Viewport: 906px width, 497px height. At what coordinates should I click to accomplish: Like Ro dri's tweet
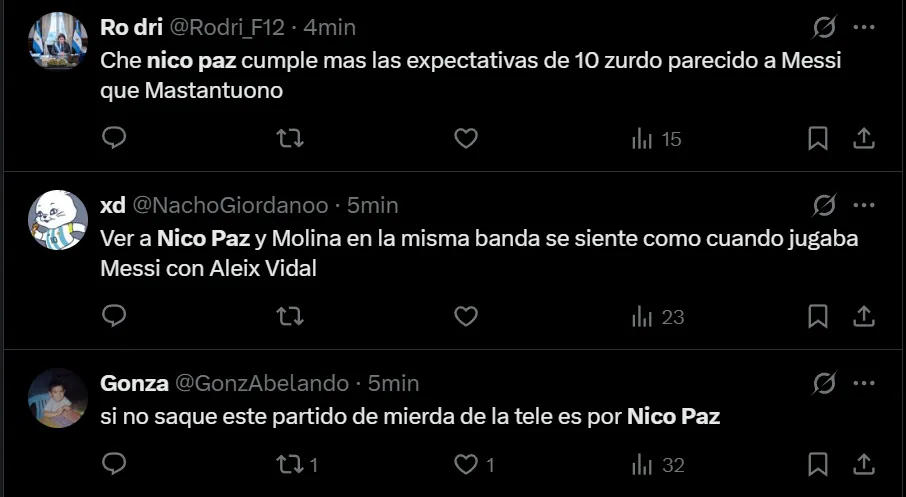click(466, 138)
